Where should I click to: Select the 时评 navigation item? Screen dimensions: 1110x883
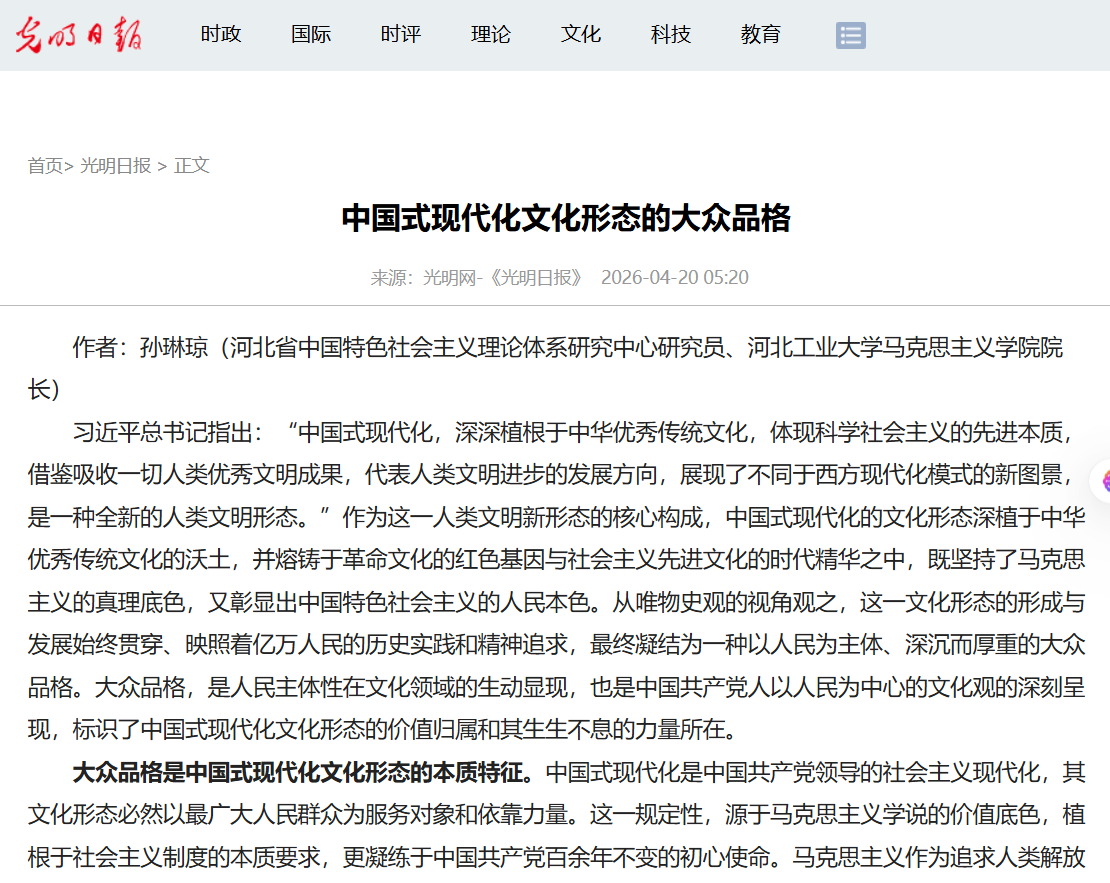pyautogui.click(x=401, y=35)
